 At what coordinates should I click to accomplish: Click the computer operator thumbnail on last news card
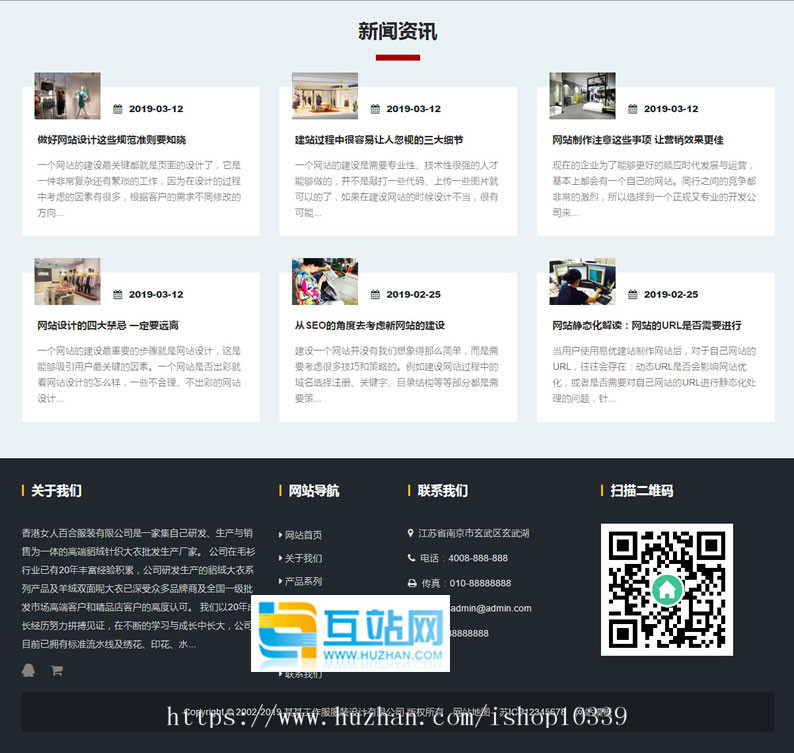(x=582, y=282)
